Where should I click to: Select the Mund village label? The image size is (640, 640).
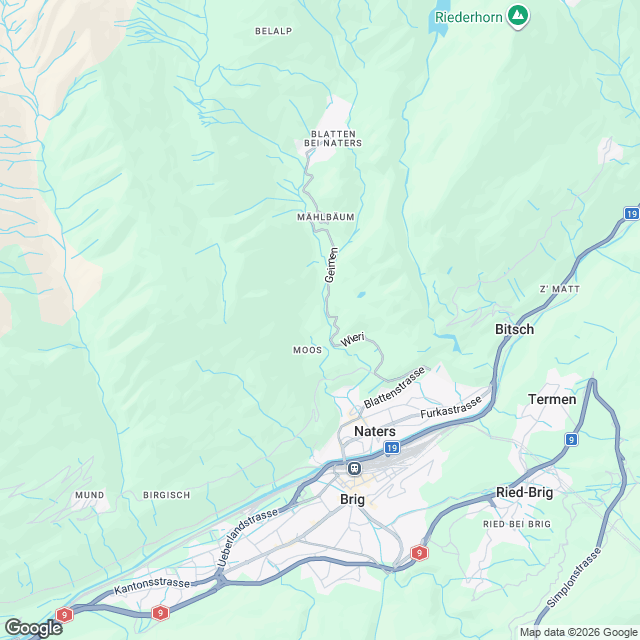[x=90, y=495]
